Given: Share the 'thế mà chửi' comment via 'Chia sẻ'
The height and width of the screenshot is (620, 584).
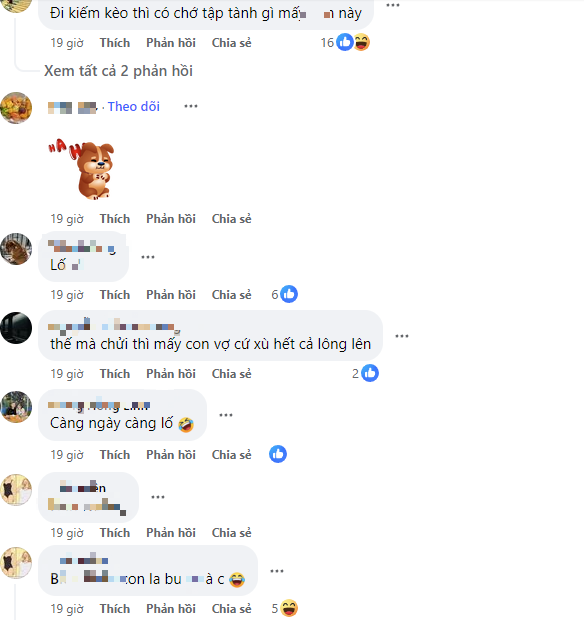Looking at the screenshot, I should coord(231,374).
